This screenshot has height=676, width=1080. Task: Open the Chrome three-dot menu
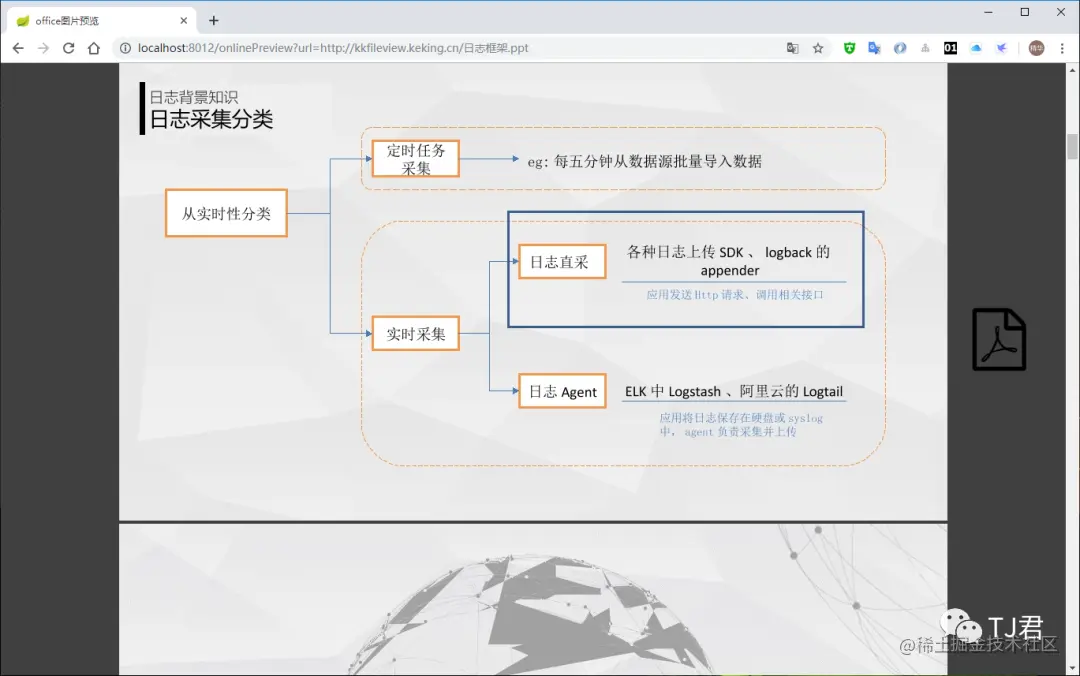point(1062,47)
